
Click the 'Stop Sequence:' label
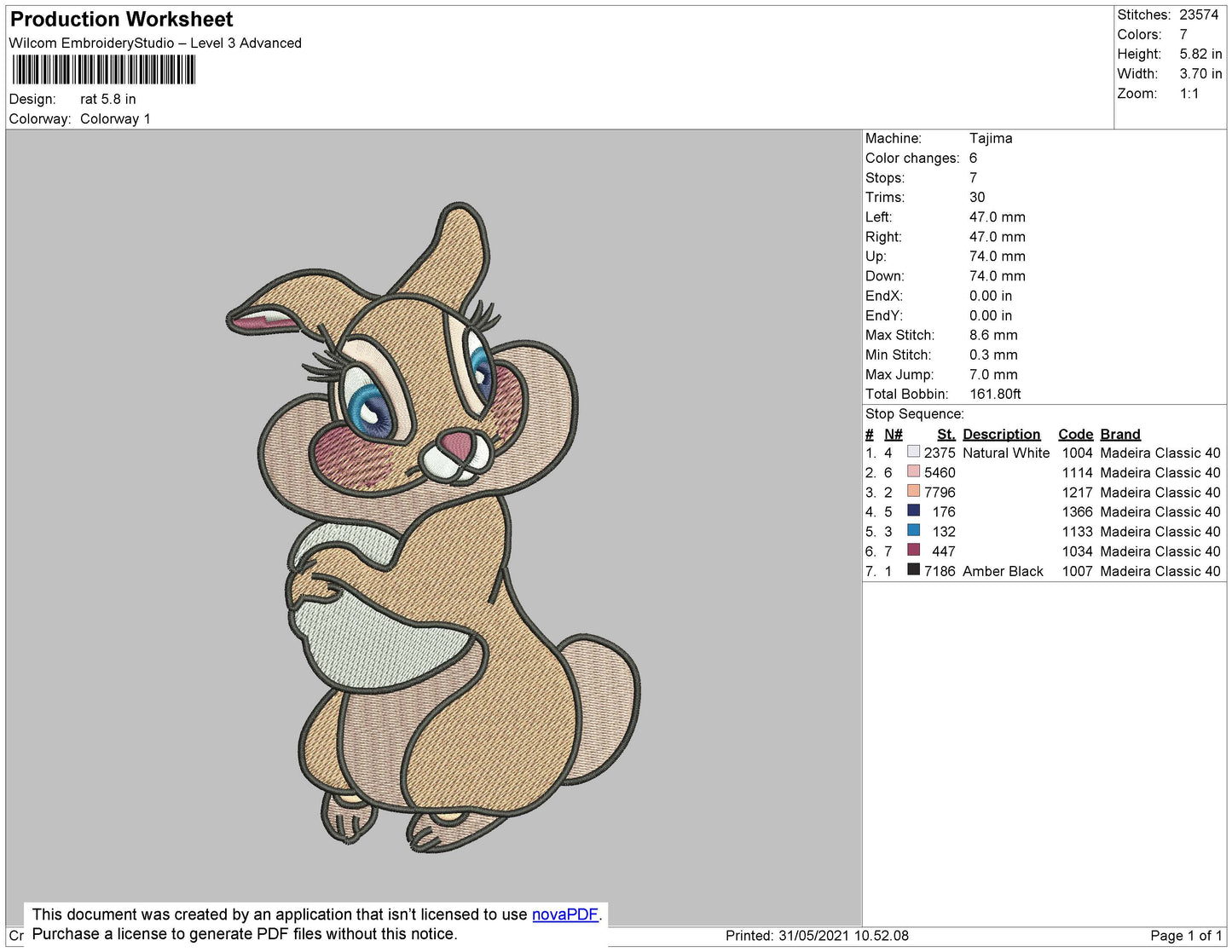pyautogui.click(x=915, y=414)
